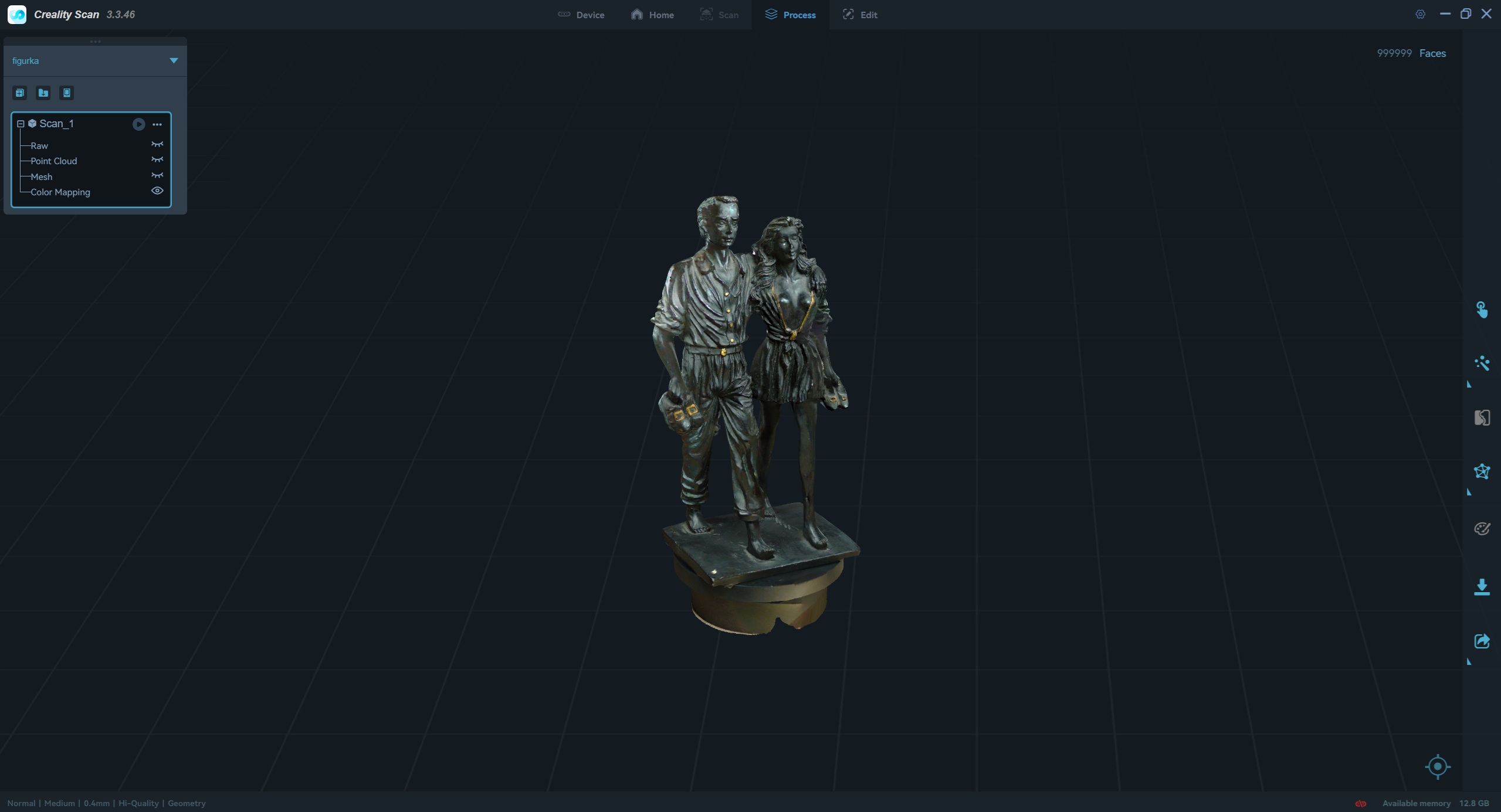The width and height of the screenshot is (1501, 812).
Task: Show the Raw data layer
Action: click(x=157, y=144)
